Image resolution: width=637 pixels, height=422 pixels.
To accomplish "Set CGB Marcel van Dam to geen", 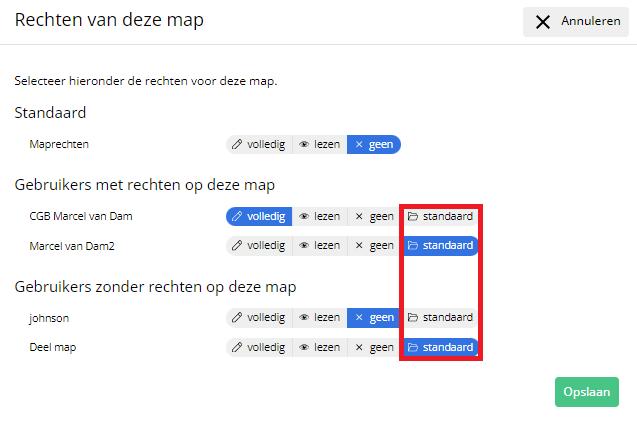I will [374, 216].
